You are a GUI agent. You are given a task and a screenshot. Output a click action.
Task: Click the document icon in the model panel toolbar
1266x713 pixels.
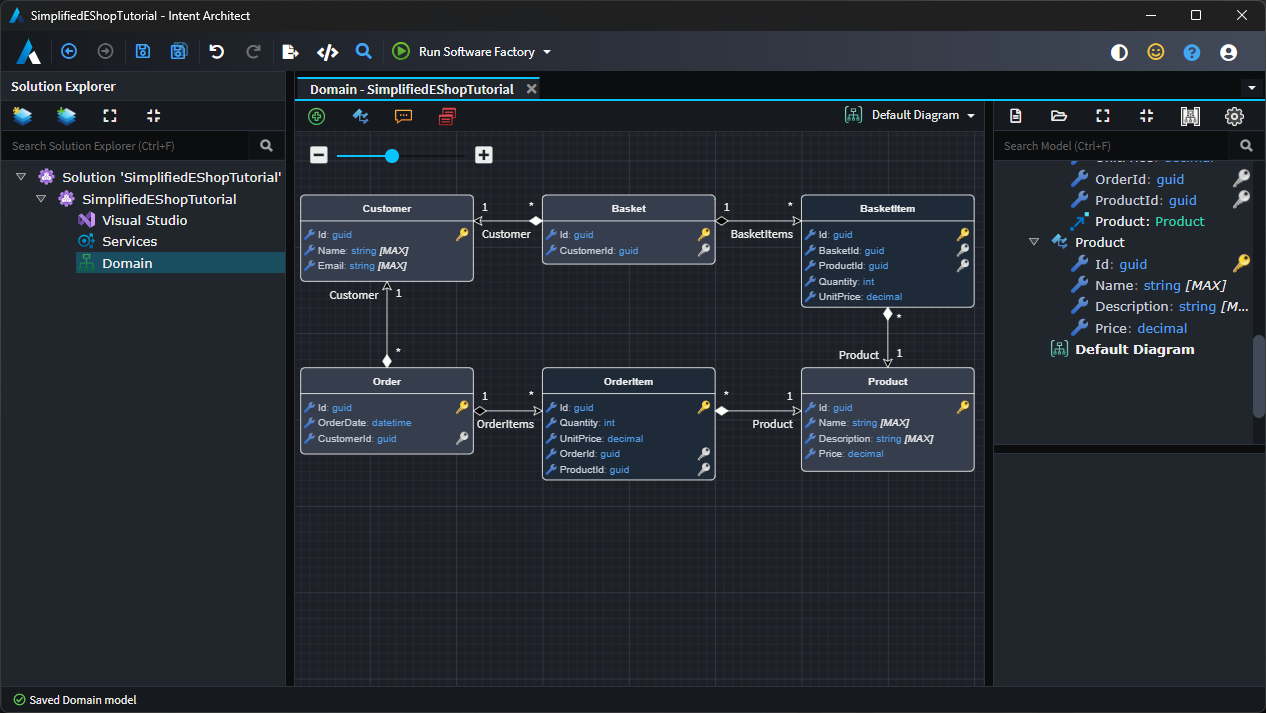[1015, 116]
